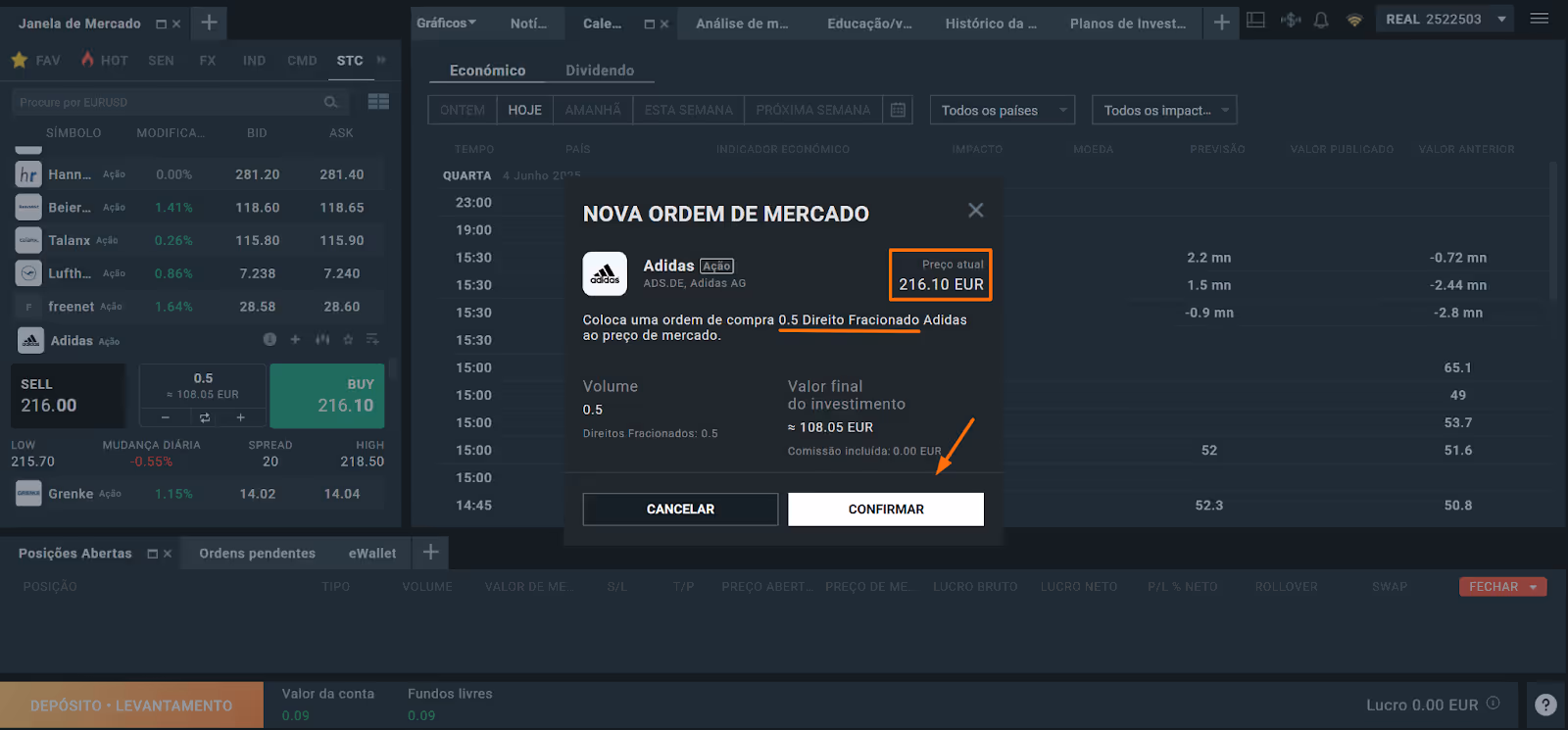Switch to the SEN category tab

pyautogui.click(x=161, y=61)
